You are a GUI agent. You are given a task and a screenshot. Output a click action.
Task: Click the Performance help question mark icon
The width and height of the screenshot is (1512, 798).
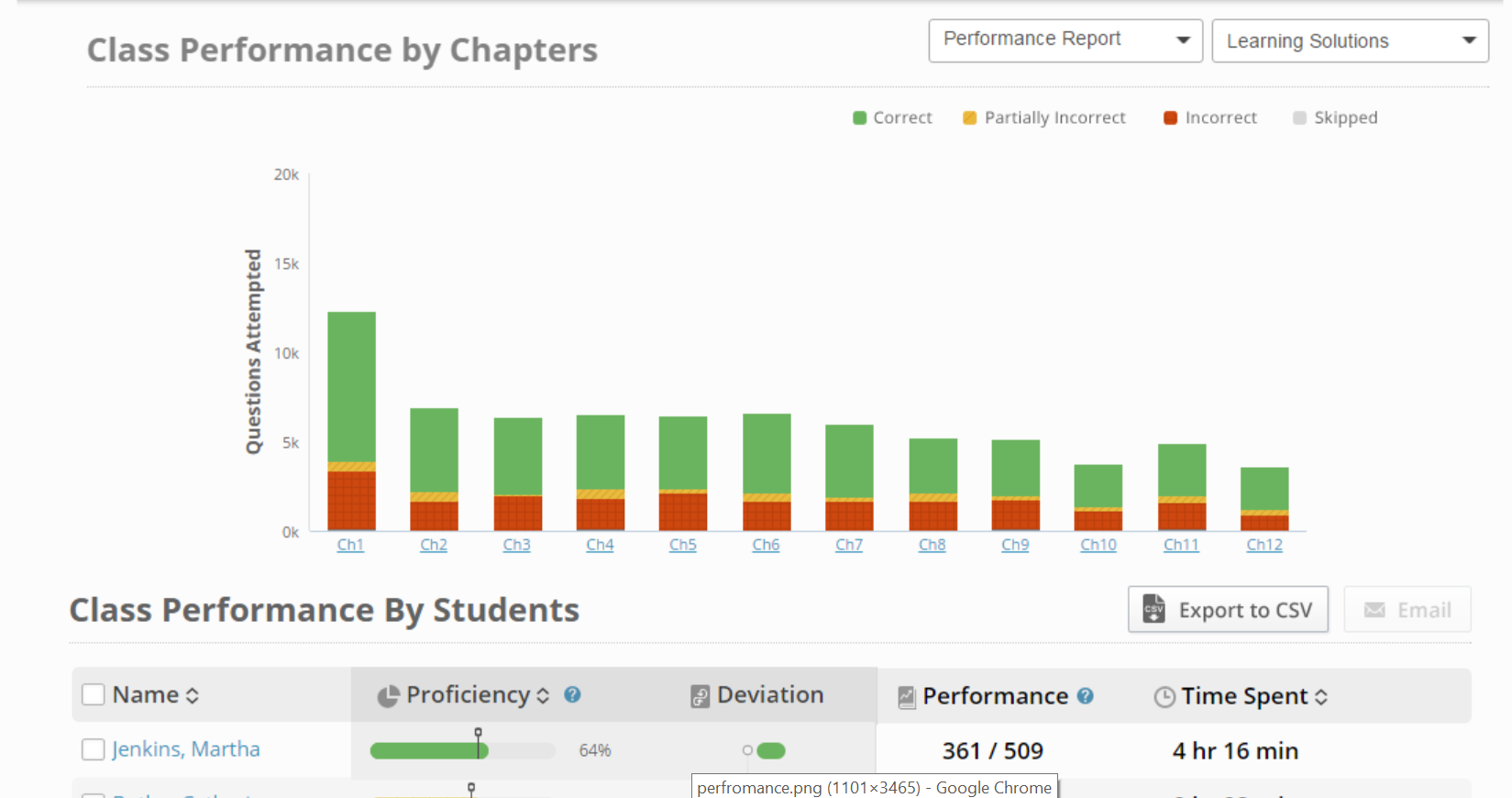pyautogui.click(x=1086, y=695)
